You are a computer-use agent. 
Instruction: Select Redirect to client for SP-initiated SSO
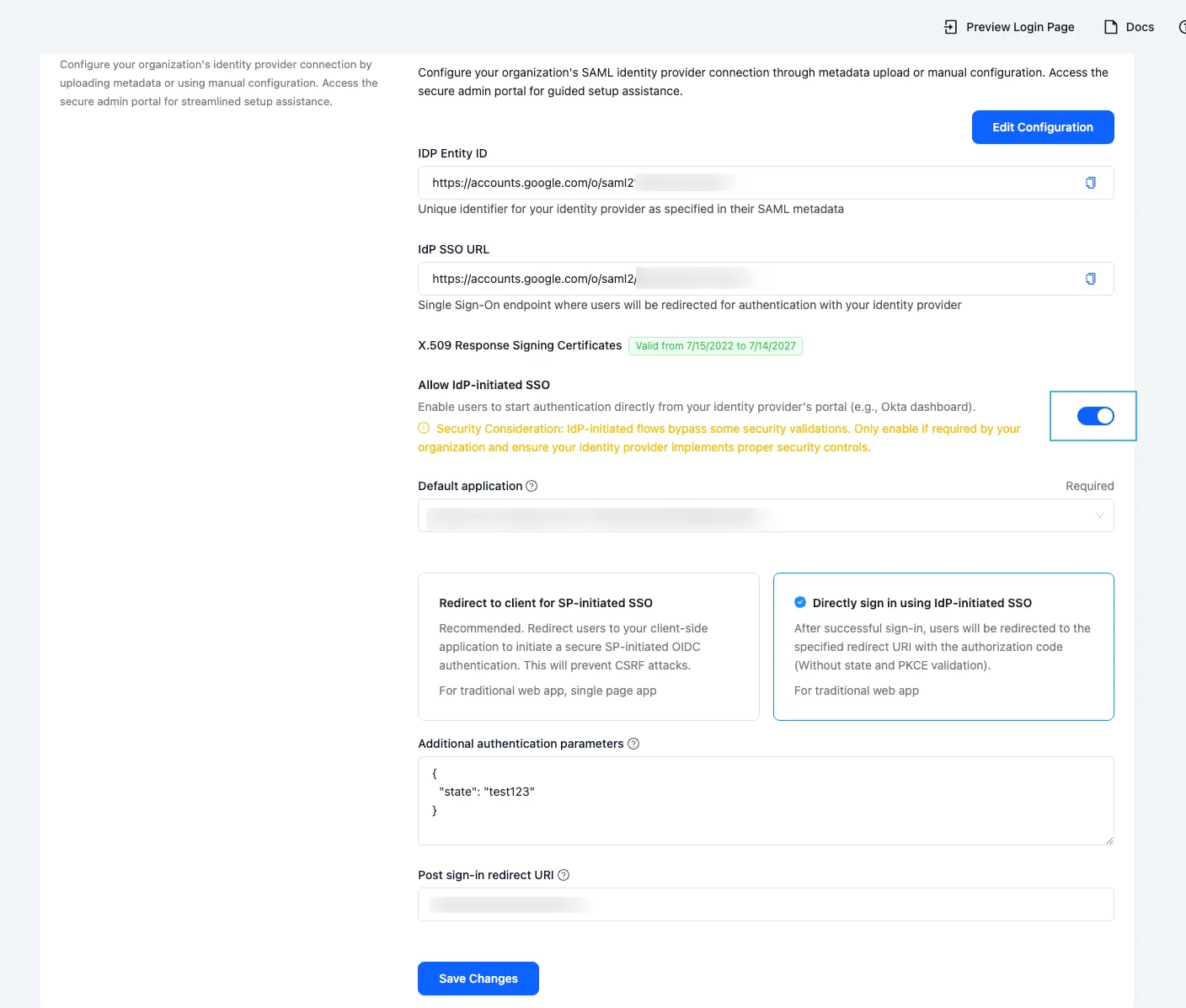click(588, 647)
